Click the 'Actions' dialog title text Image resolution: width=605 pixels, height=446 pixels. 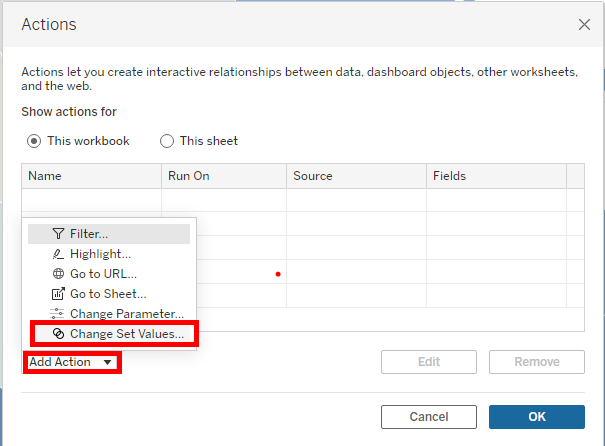coord(49,24)
